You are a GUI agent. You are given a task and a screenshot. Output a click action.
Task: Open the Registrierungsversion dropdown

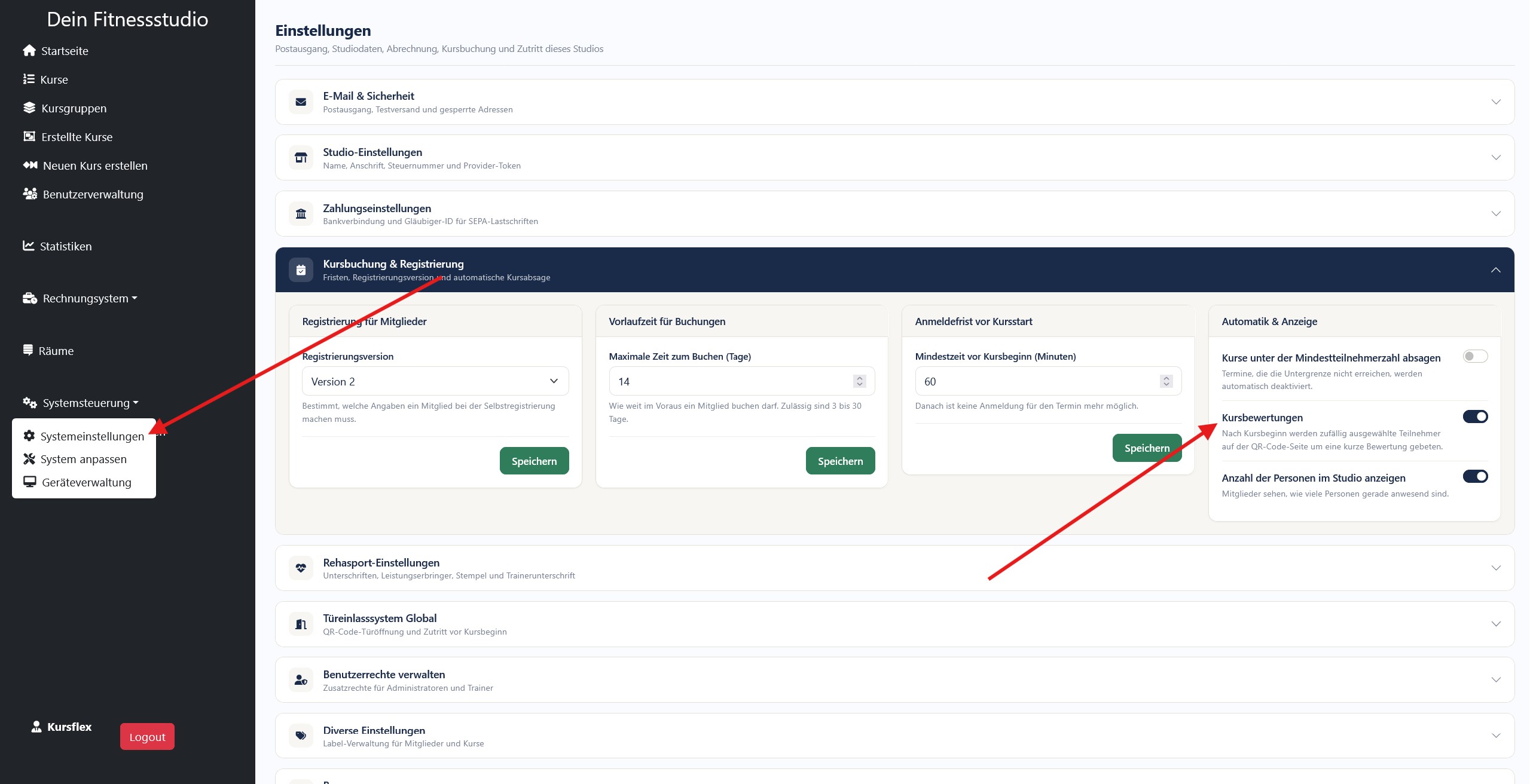tap(435, 381)
